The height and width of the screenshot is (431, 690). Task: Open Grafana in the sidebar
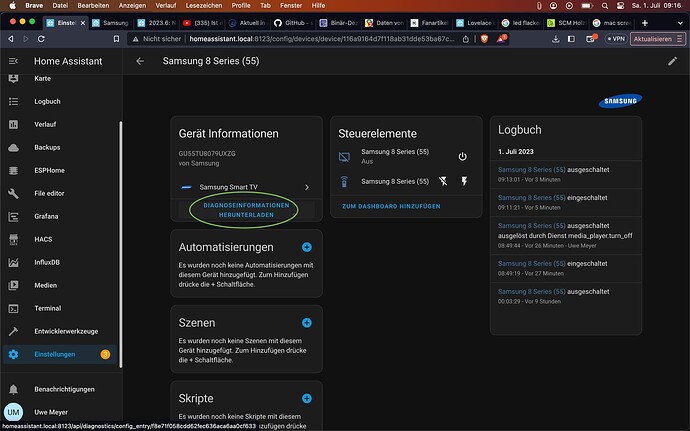click(x=59, y=216)
